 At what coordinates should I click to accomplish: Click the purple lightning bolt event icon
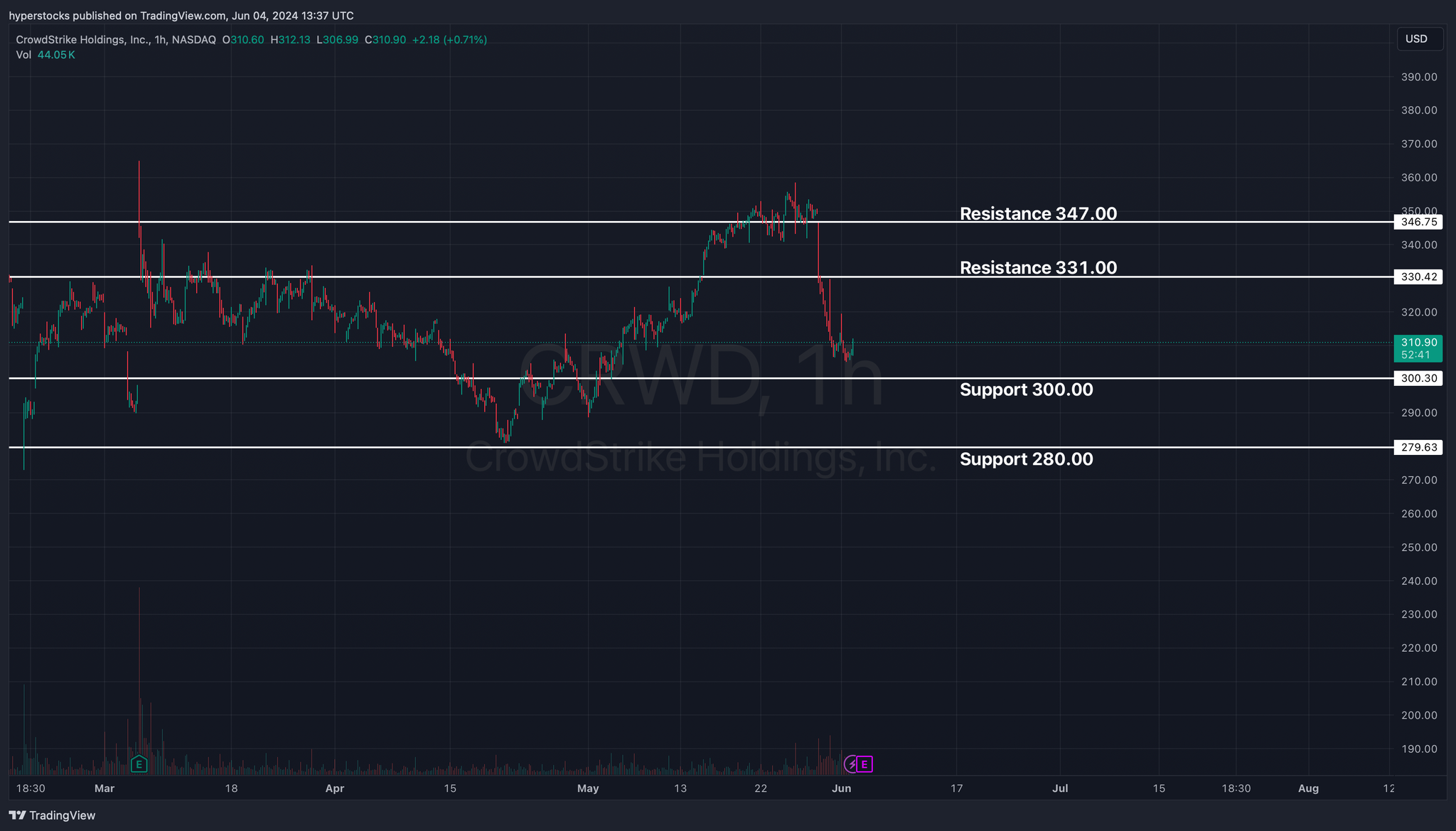[852, 765]
